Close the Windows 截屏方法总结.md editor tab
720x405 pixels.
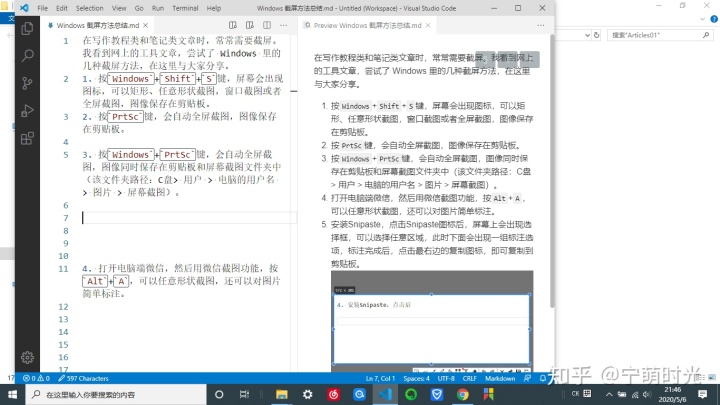pyautogui.click(x=146, y=25)
